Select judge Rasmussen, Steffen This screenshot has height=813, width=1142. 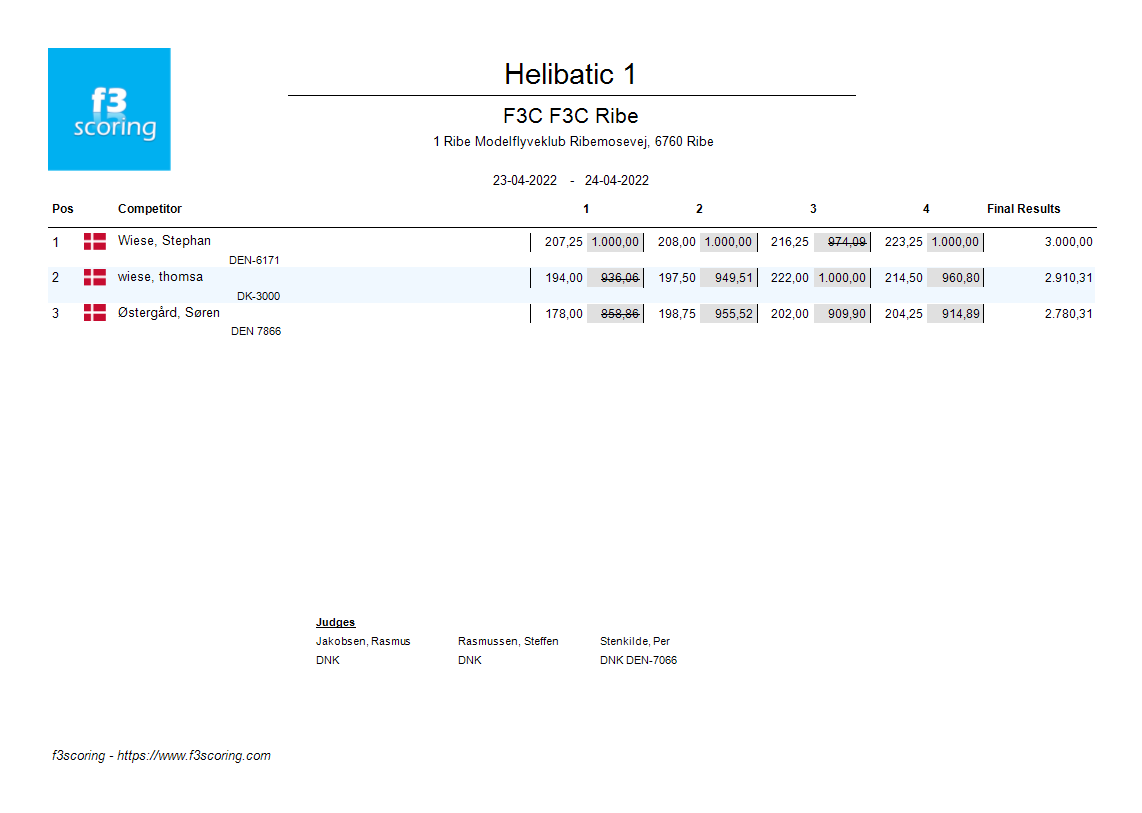coord(508,641)
